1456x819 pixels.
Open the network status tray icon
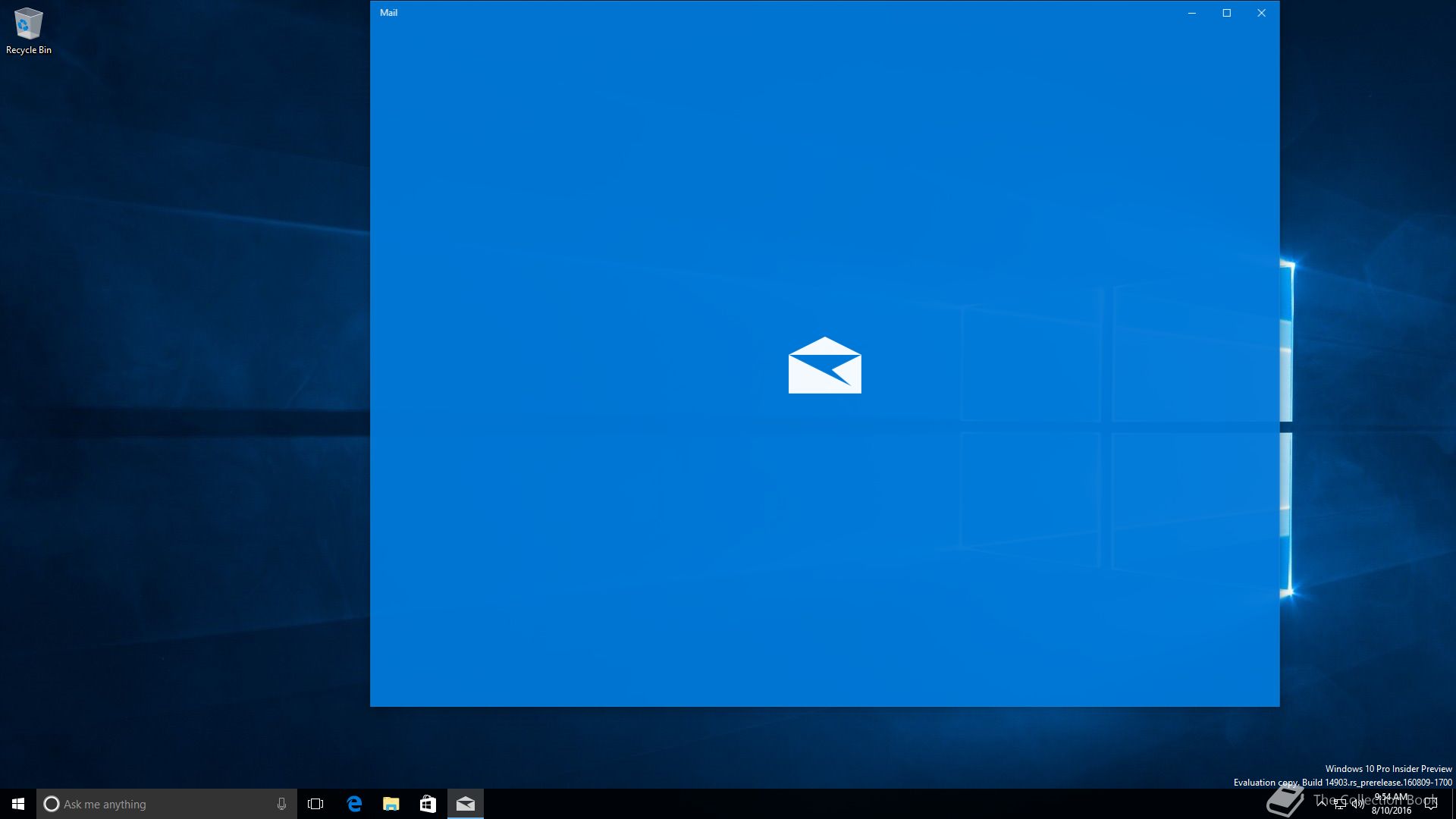[1340, 804]
